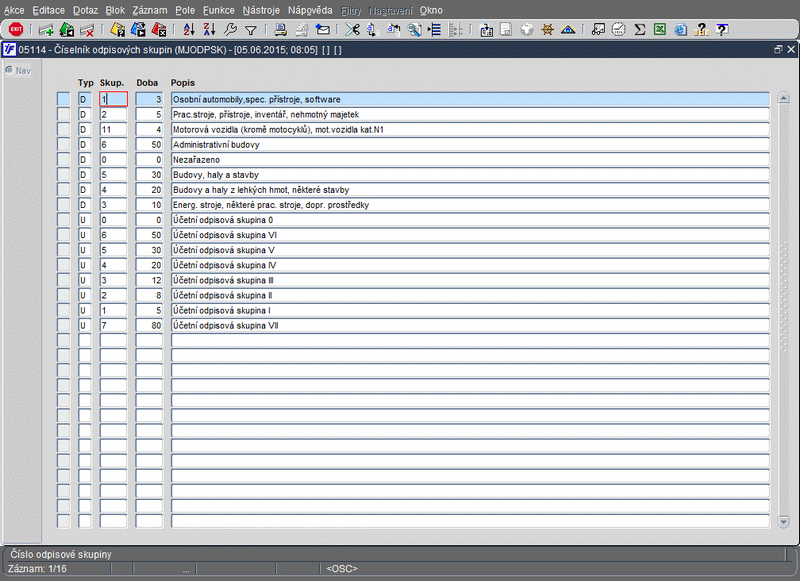Image resolution: width=800 pixels, height=581 pixels.
Task: Open the Nápověda menu
Action: pos(310,10)
